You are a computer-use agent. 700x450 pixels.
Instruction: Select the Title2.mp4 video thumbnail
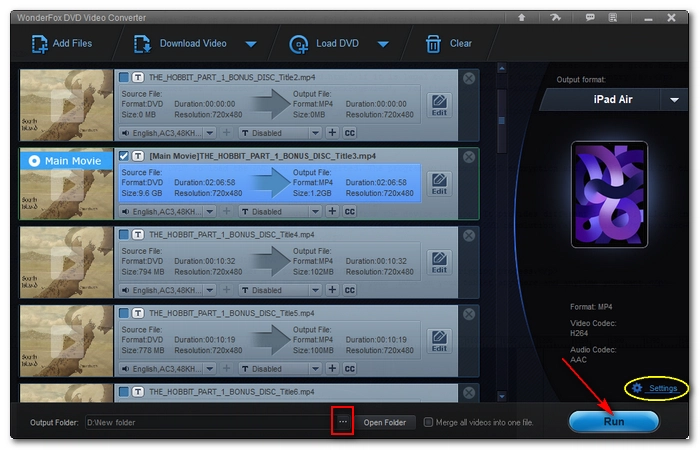(x=66, y=105)
